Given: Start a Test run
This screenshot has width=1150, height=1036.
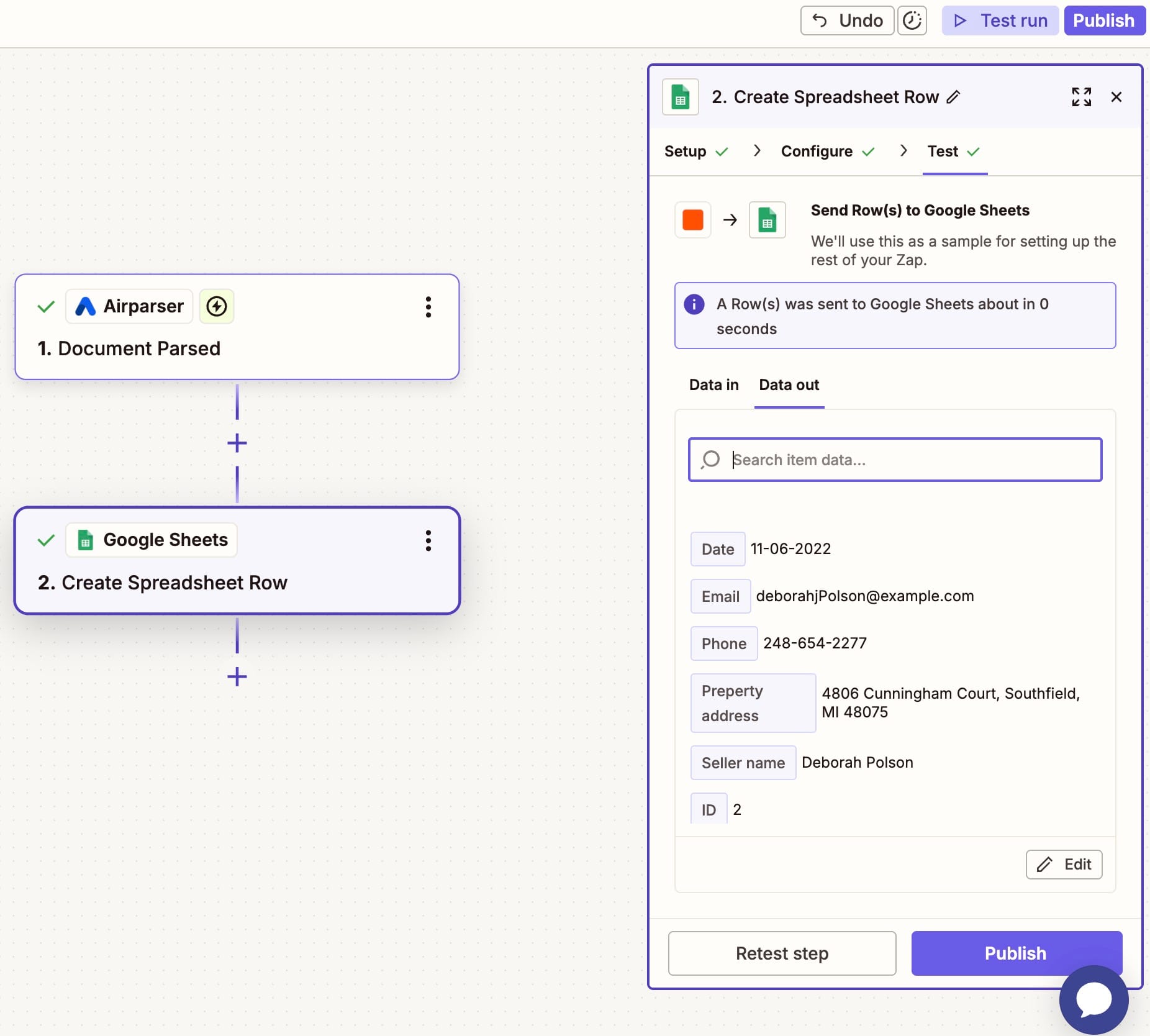Looking at the screenshot, I should pos(1000,21).
